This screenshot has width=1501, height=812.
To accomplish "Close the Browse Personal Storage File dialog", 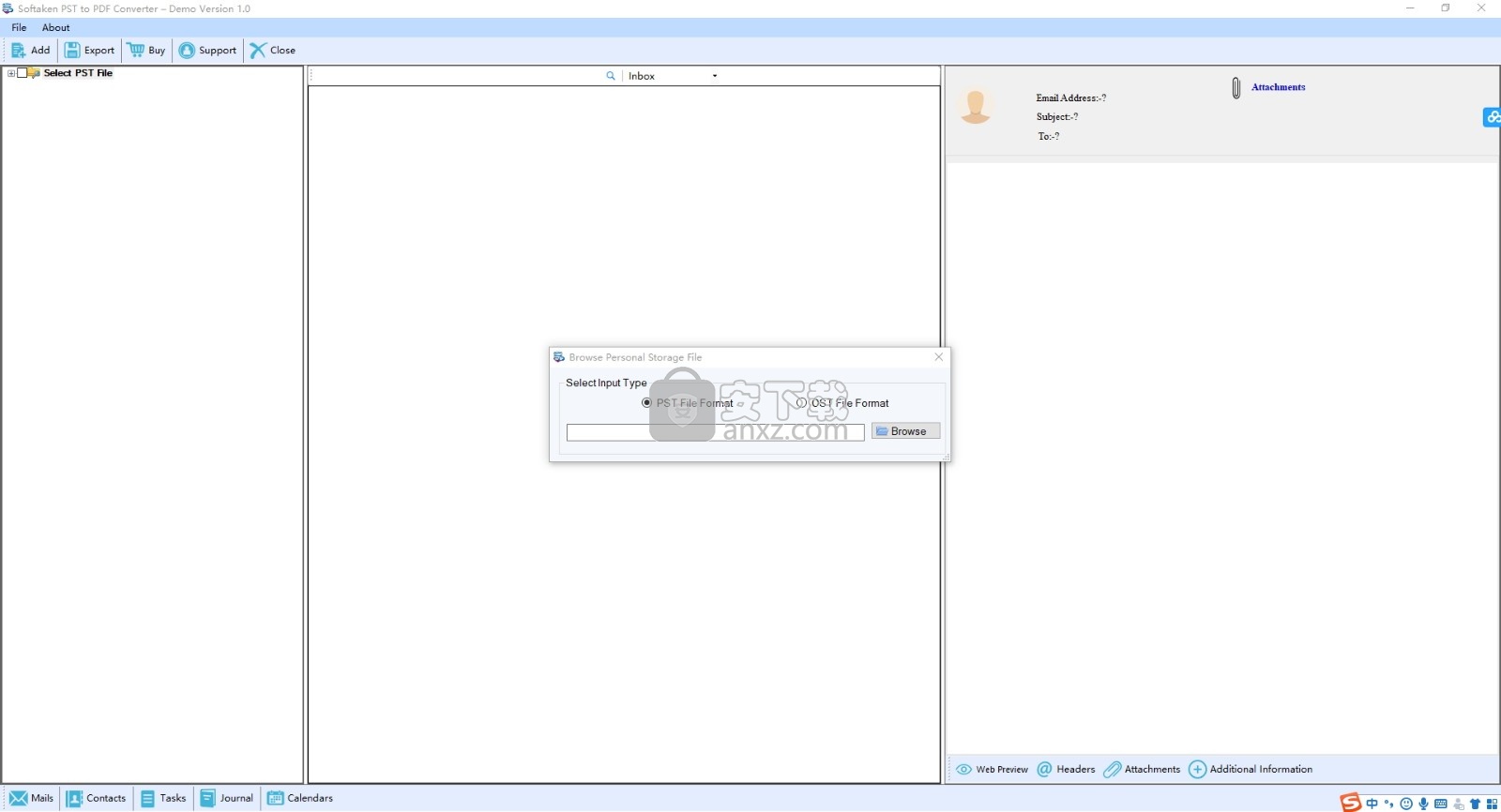I will pos(939,357).
